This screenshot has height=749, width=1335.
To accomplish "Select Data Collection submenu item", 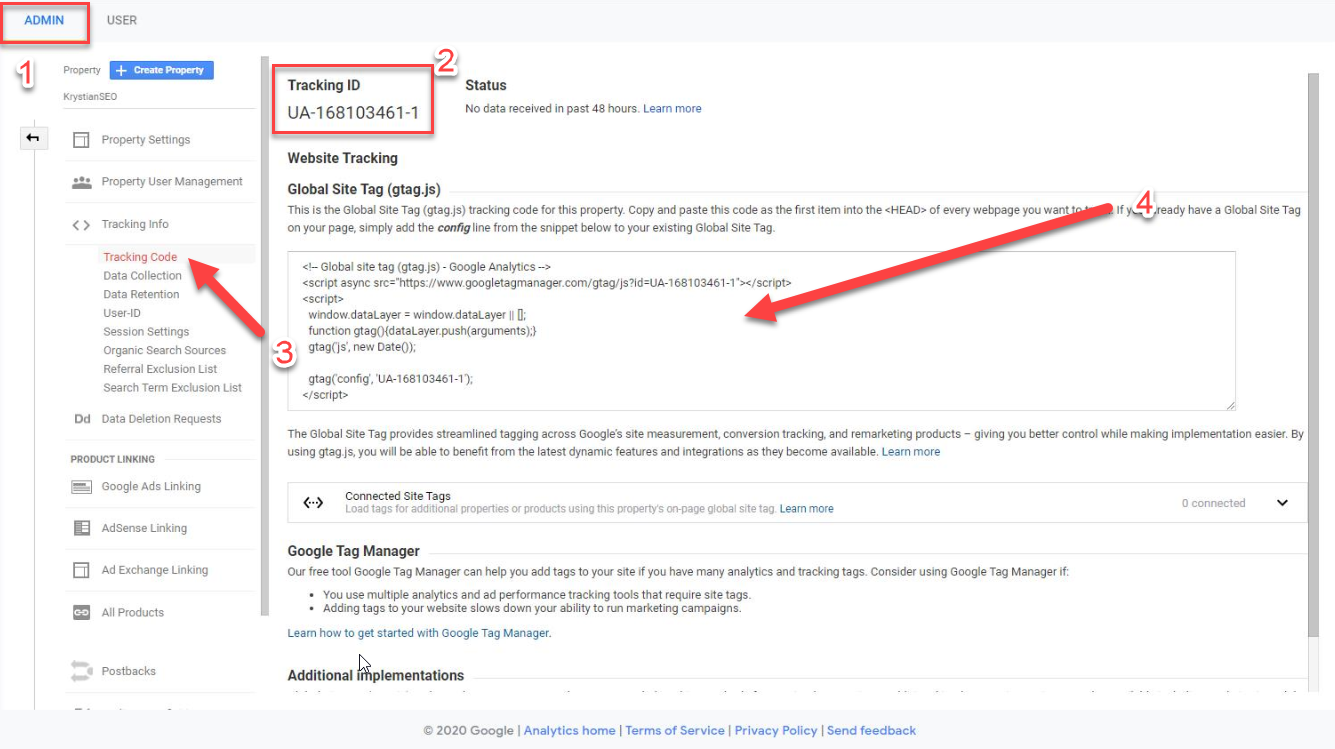I will coord(142,276).
